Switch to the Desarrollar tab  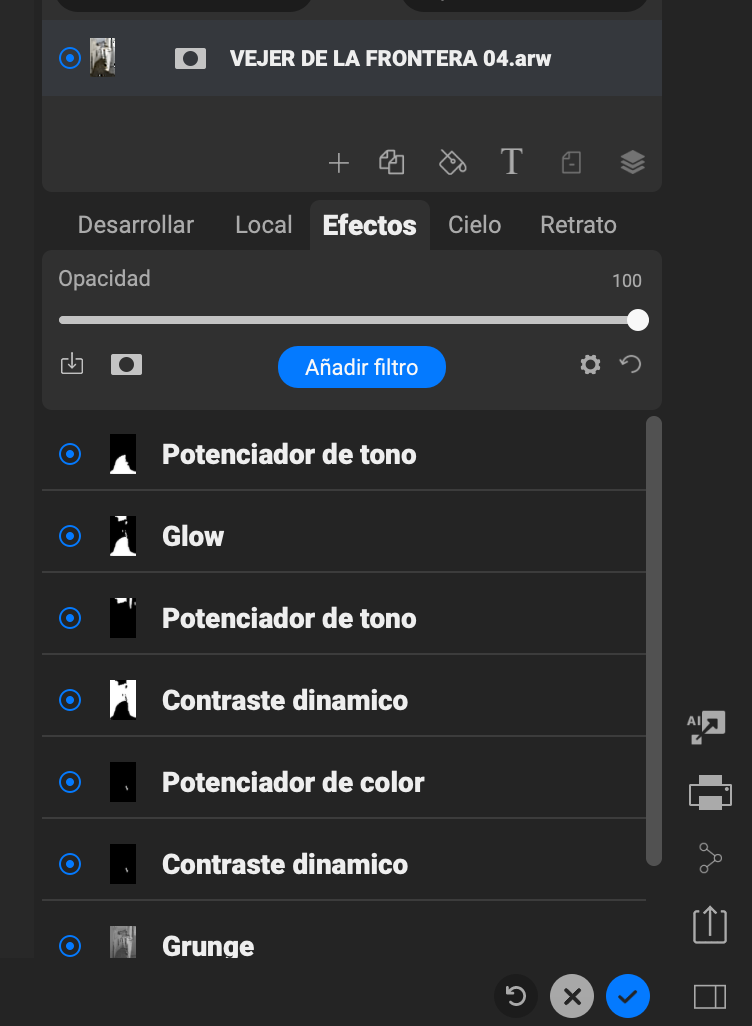pos(136,225)
